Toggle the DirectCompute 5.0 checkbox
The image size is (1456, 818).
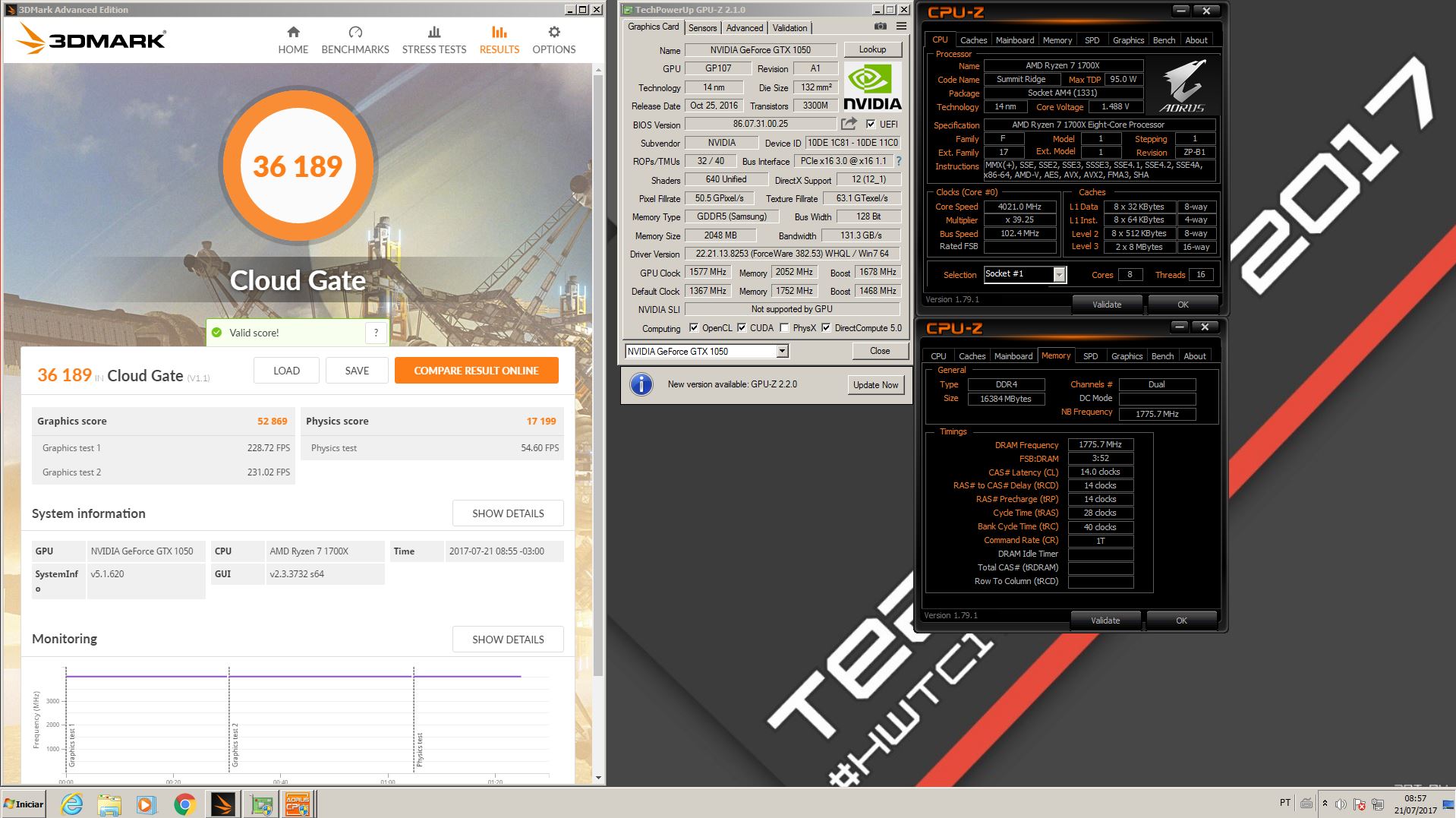(x=826, y=328)
